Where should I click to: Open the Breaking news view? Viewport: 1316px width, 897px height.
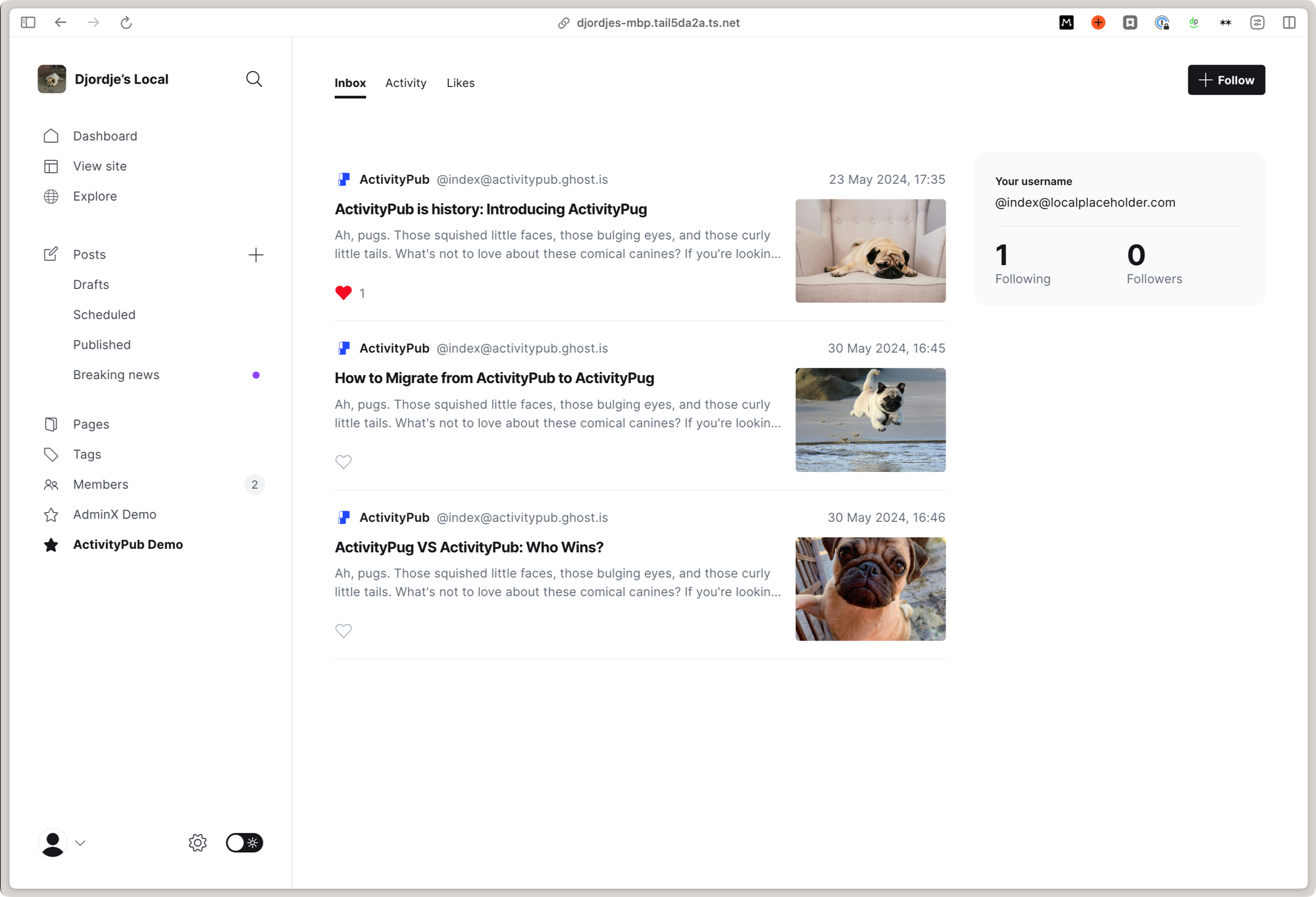(116, 374)
